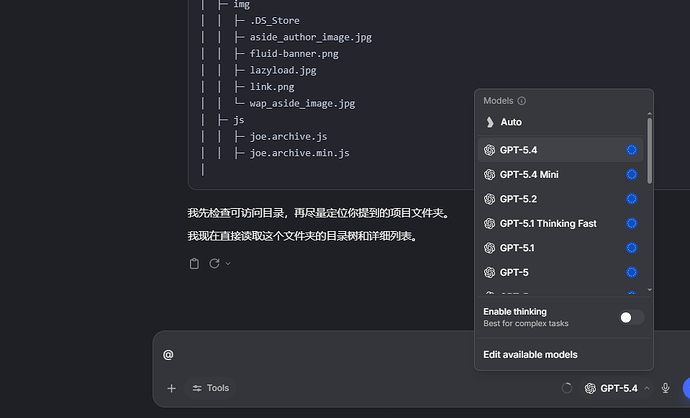Click the text joe.archive.min.js
This screenshot has height=418, width=690.
point(299,153)
